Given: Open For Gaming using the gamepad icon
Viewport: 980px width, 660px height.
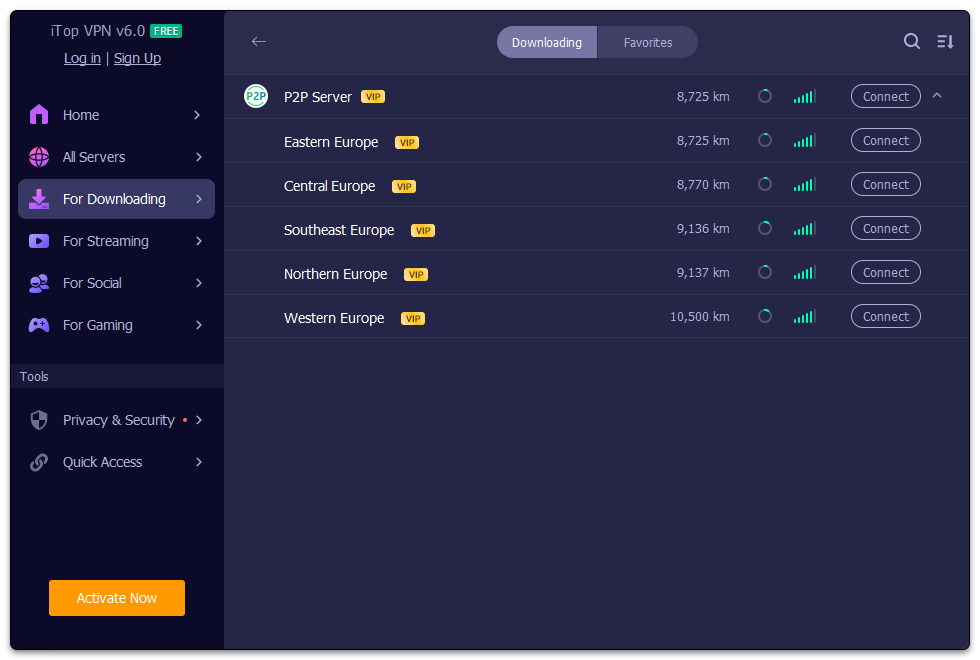Looking at the screenshot, I should (38, 325).
